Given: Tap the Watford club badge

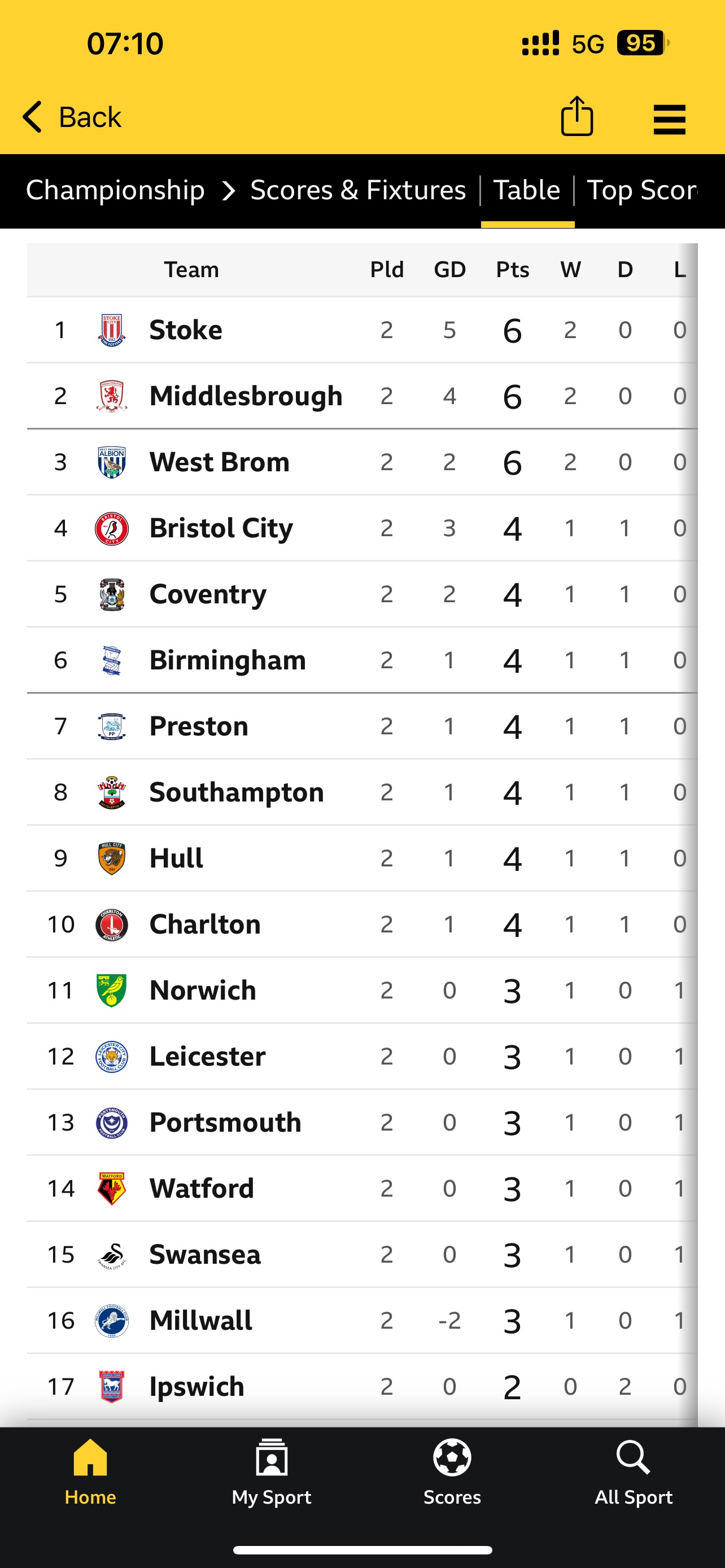Looking at the screenshot, I should click(x=111, y=1188).
